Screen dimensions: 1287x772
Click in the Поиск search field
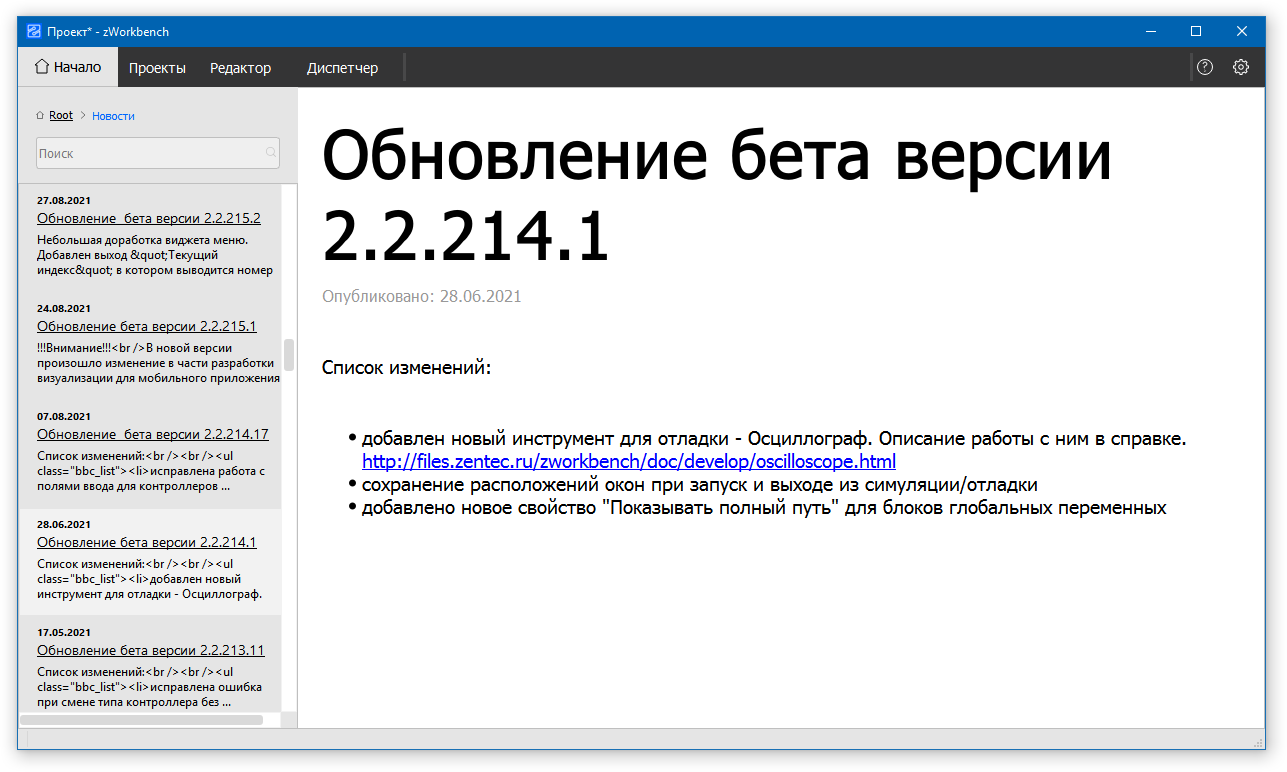click(150, 153)
